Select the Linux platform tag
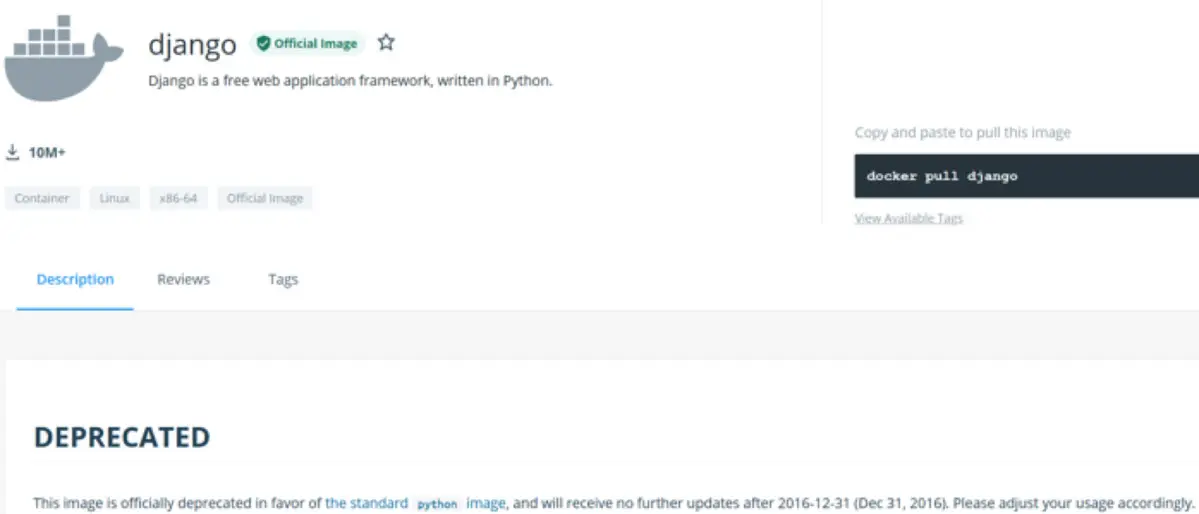 114,198
